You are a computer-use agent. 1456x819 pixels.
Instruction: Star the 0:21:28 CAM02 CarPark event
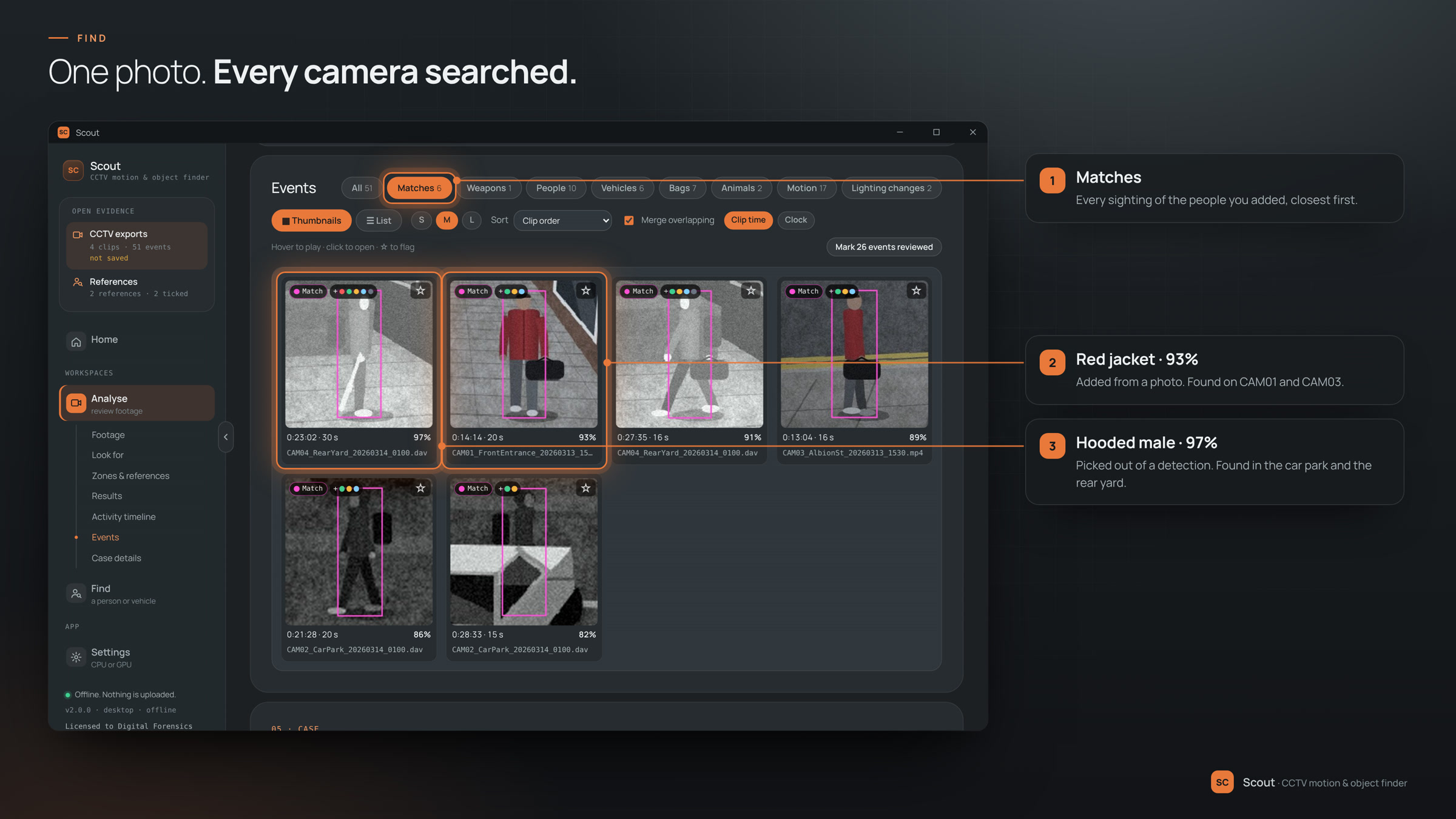click(x=420, y=488)
